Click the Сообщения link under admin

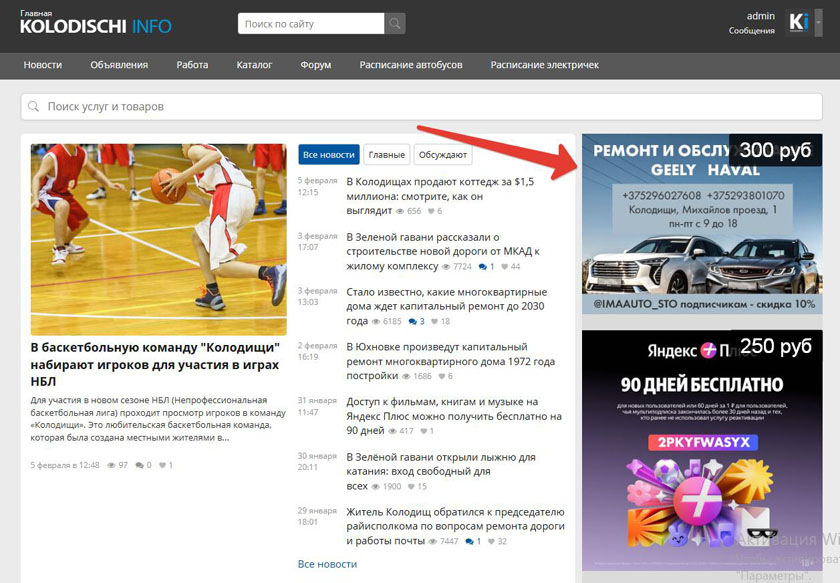(751, 31)
